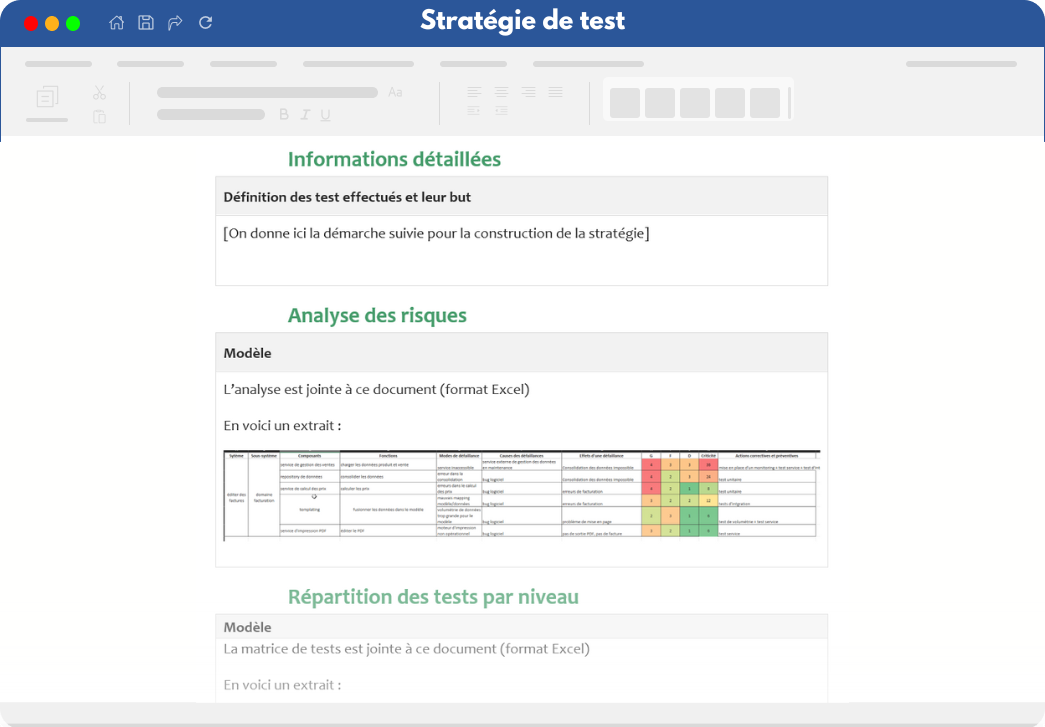Open the Aa change case dropdown

[x=395, y=92]
